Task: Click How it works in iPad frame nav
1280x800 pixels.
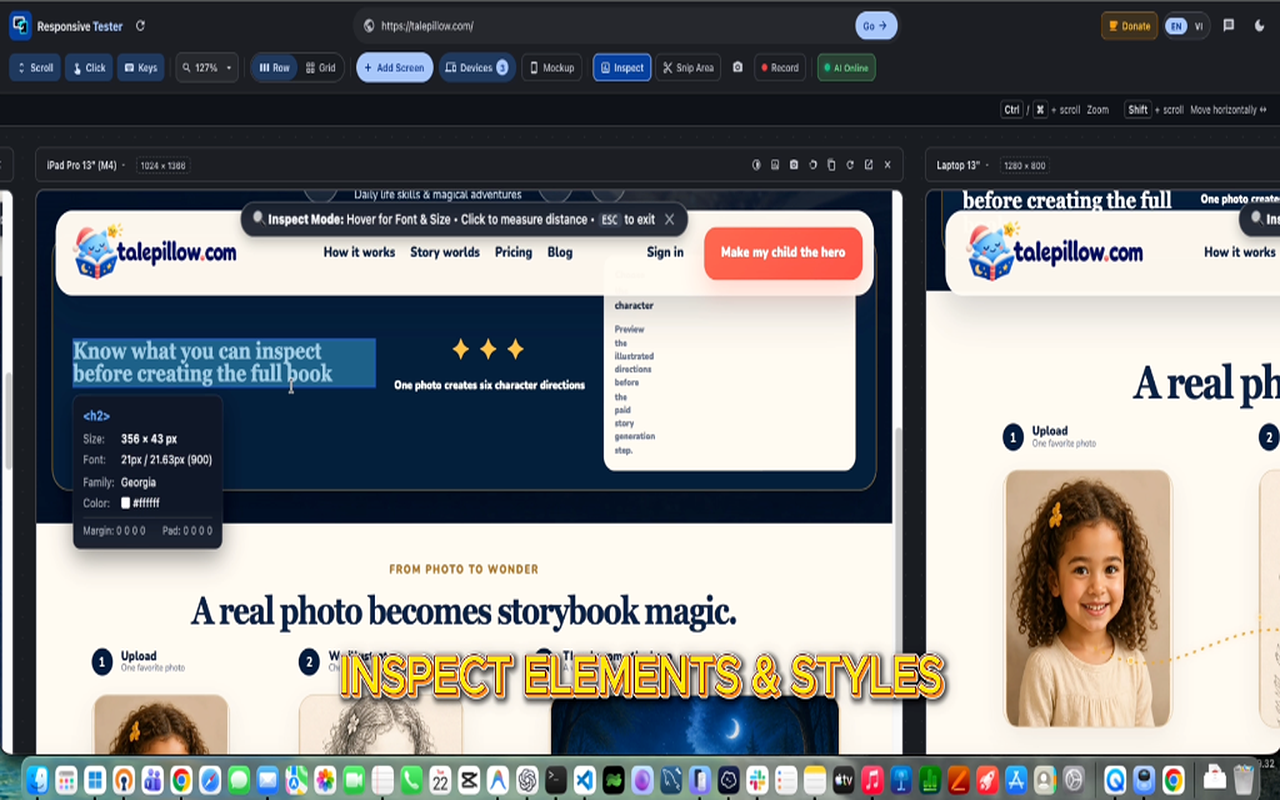Action: pos(359,252)
